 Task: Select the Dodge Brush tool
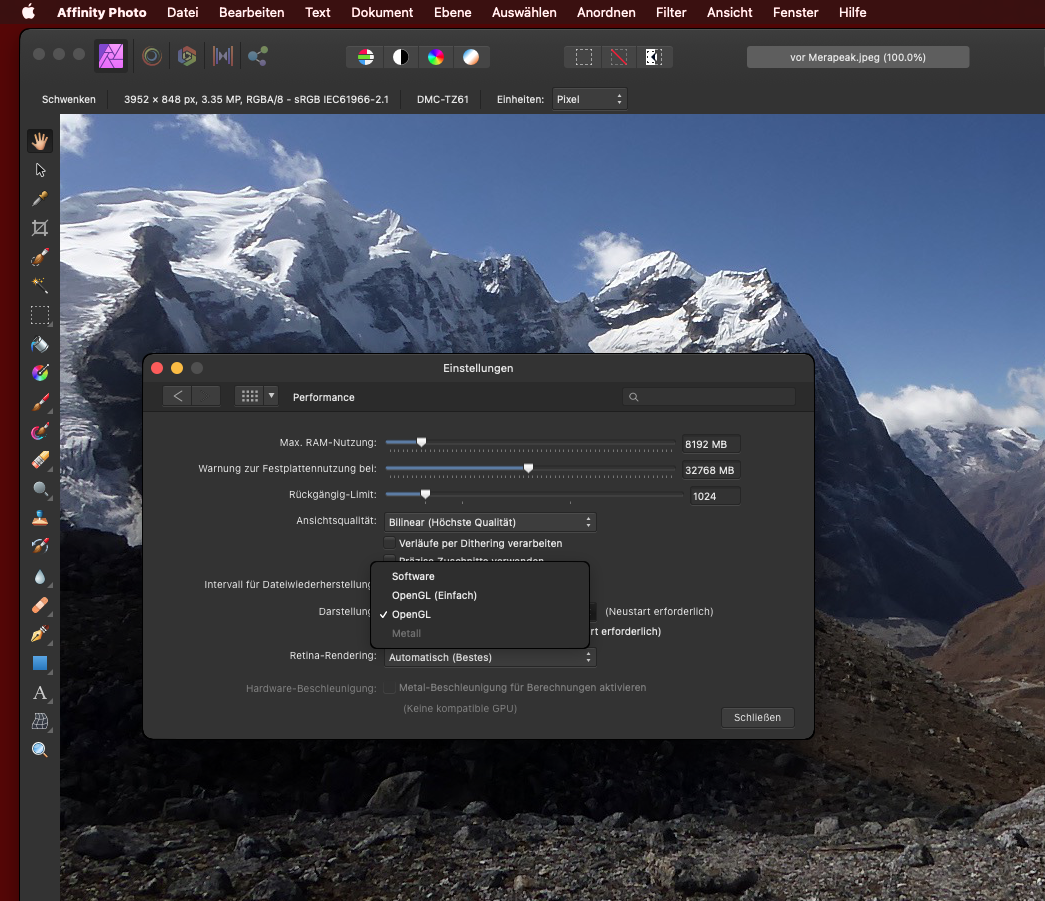40,489
